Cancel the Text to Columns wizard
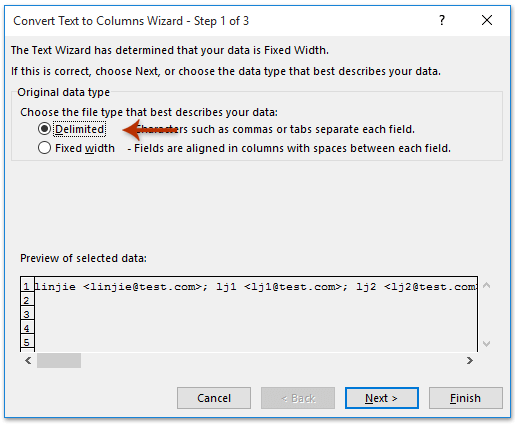515x424 pixels. tap(214, 398)
